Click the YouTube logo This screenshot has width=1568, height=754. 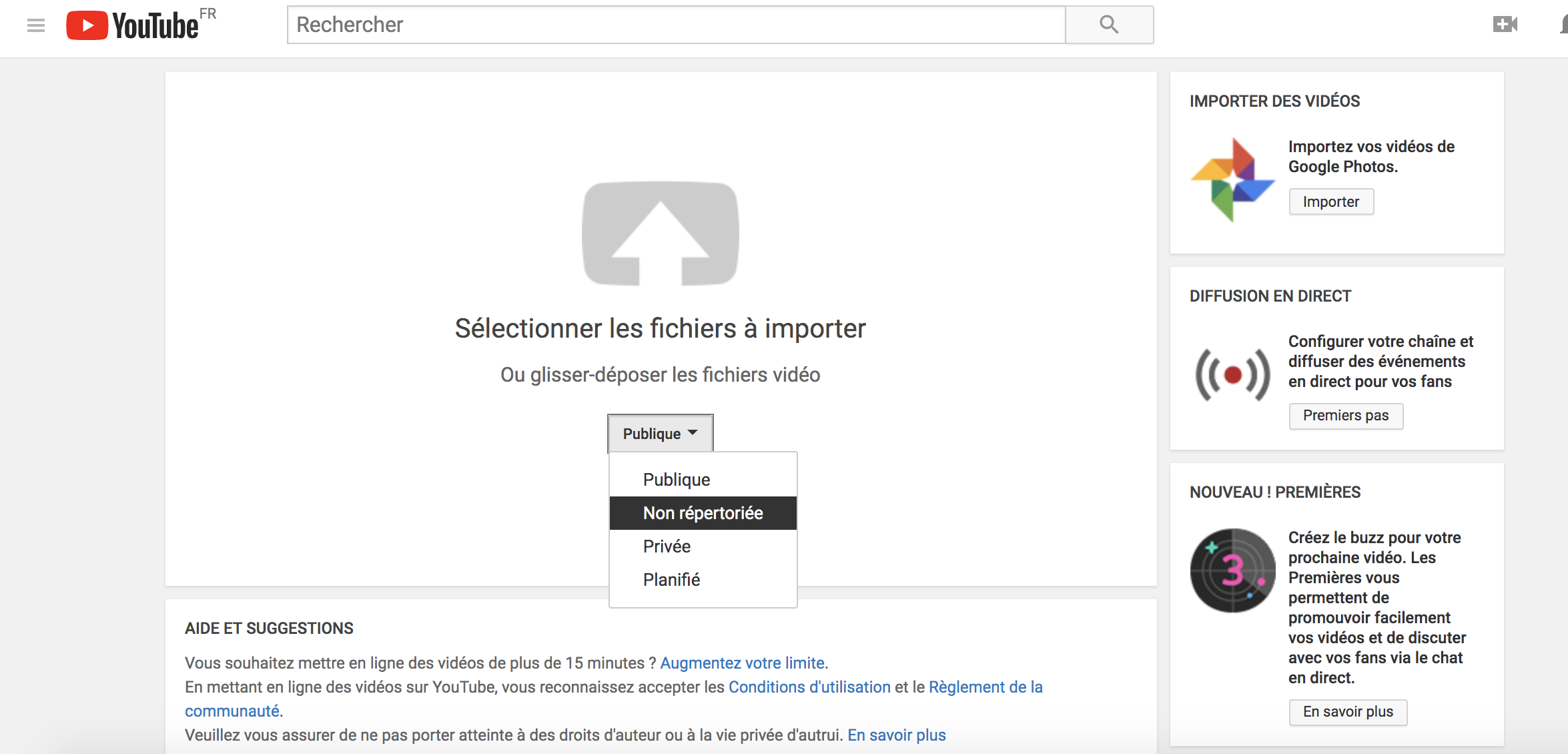point(132,25)
